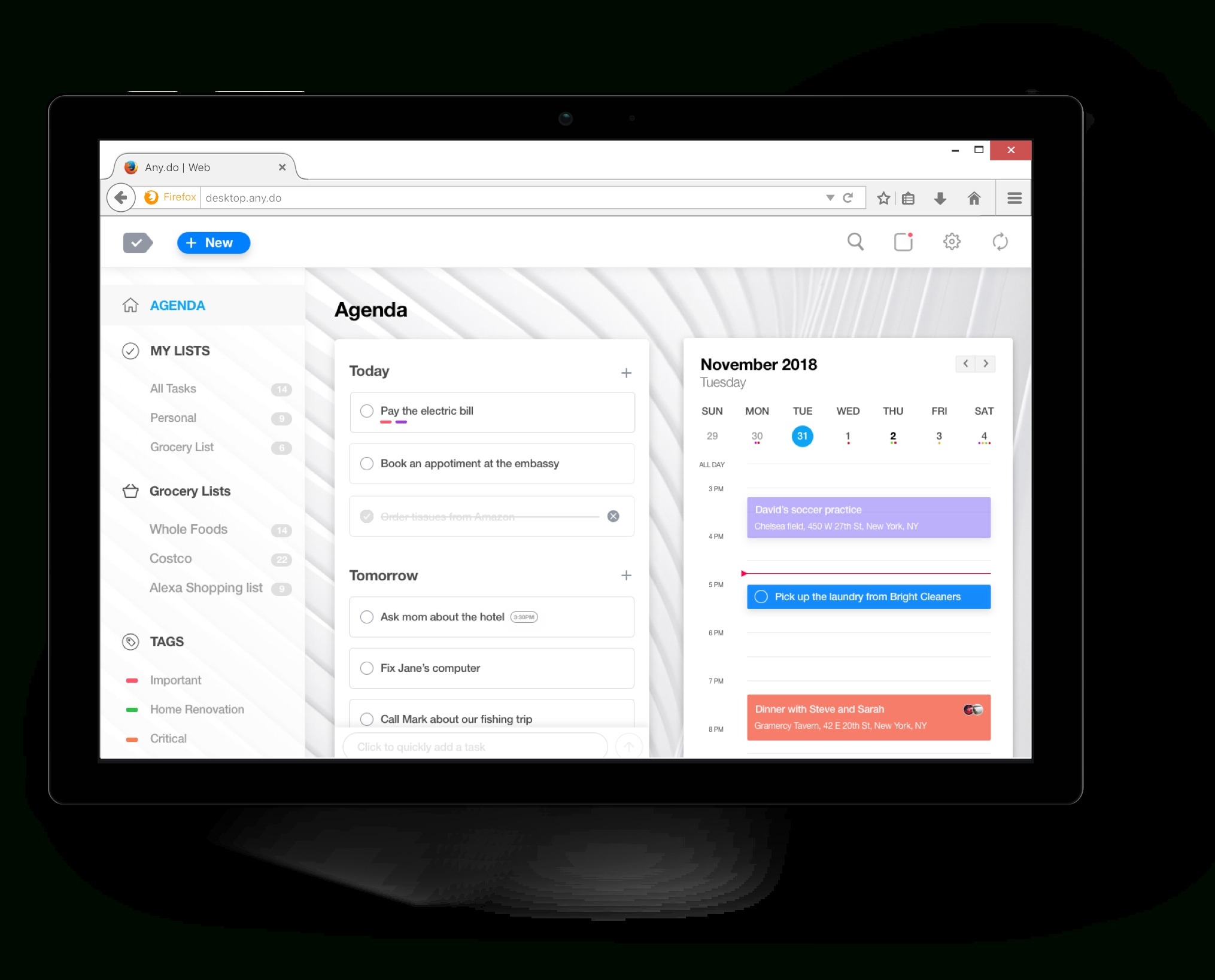1215x980 pixels.
Task: Select the Grocery List under My Lists
Action: [182, 446]
